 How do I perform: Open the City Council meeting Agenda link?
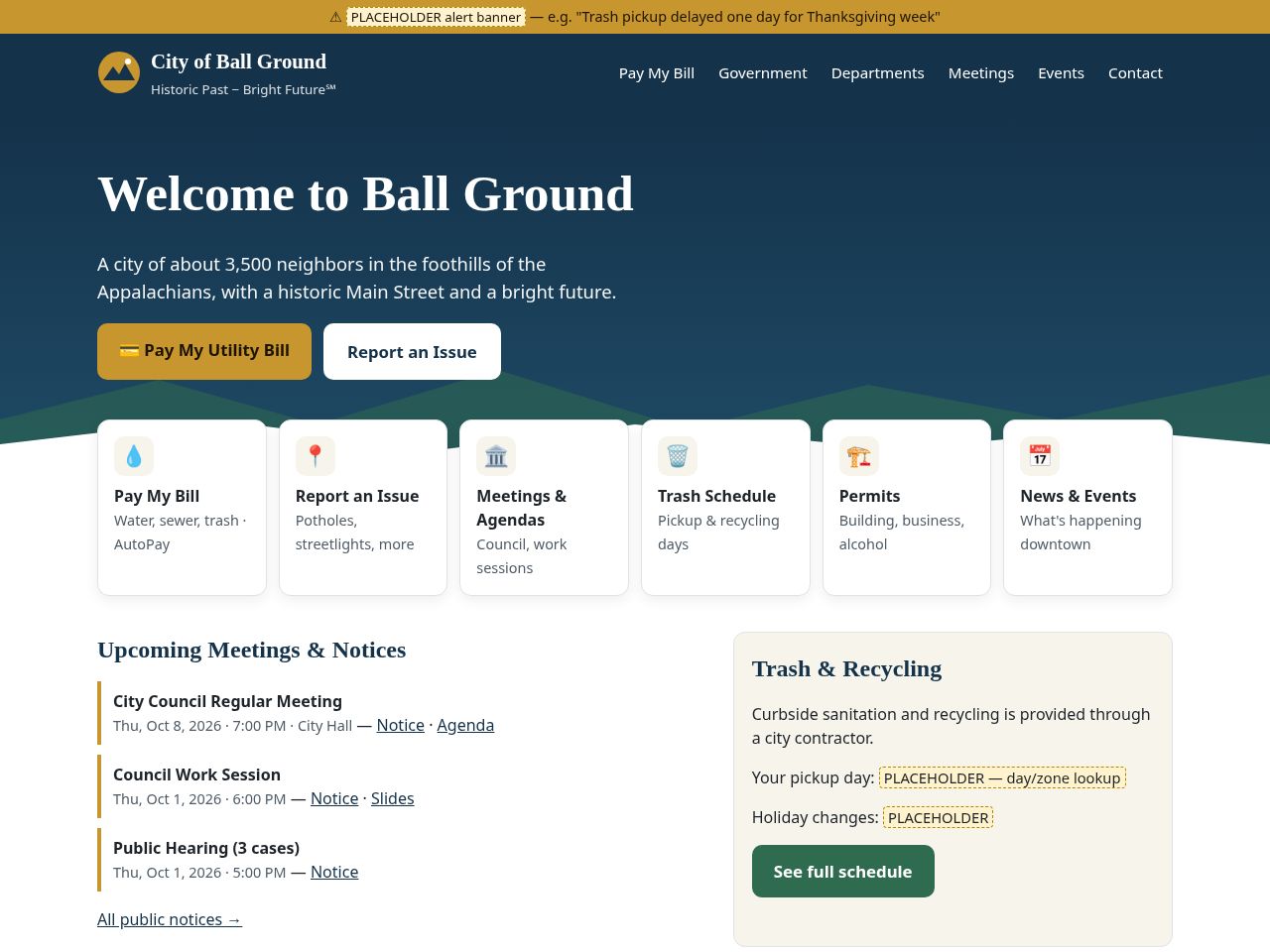(x=465, y=725)
